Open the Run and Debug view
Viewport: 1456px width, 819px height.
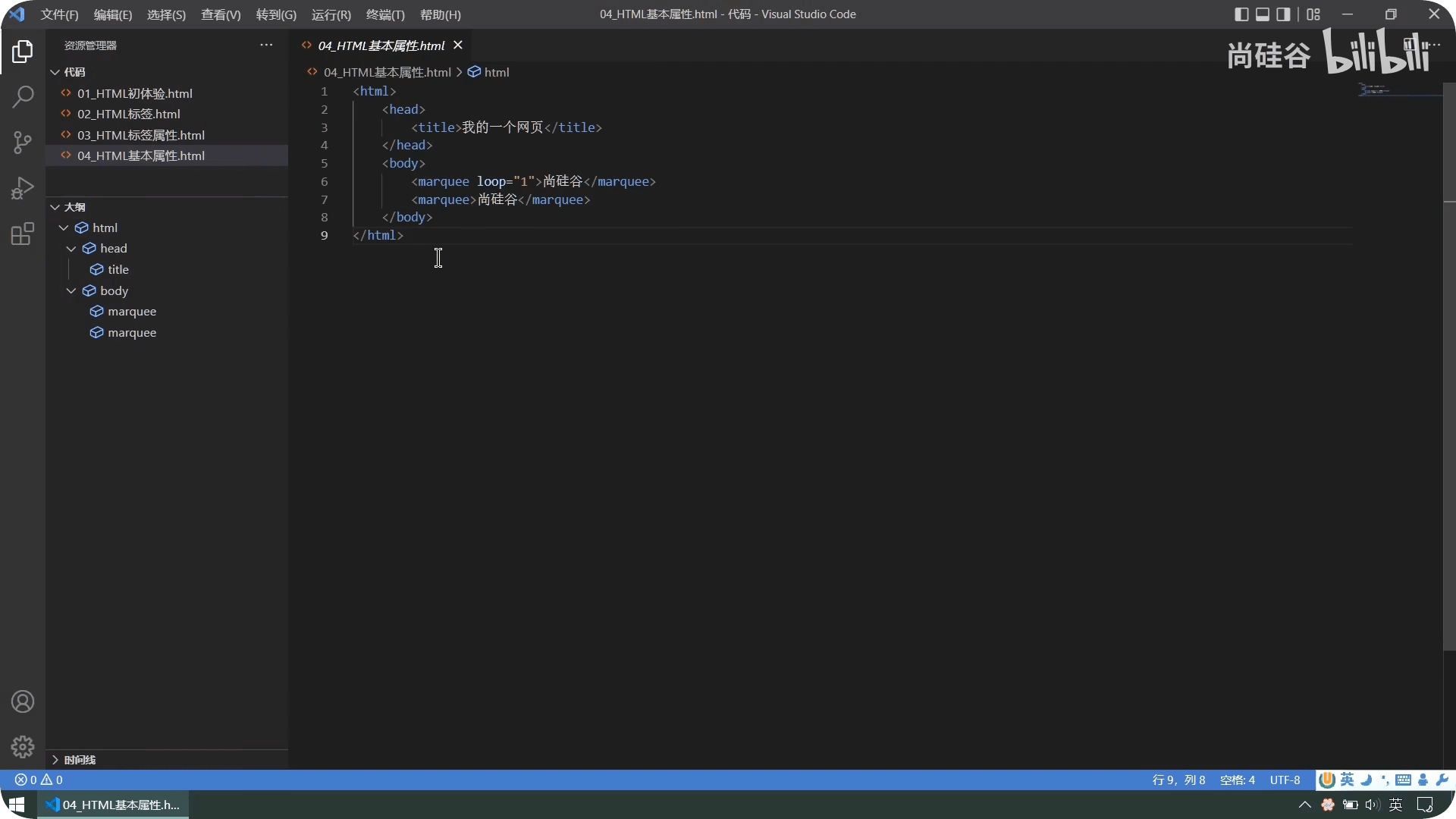23,188
